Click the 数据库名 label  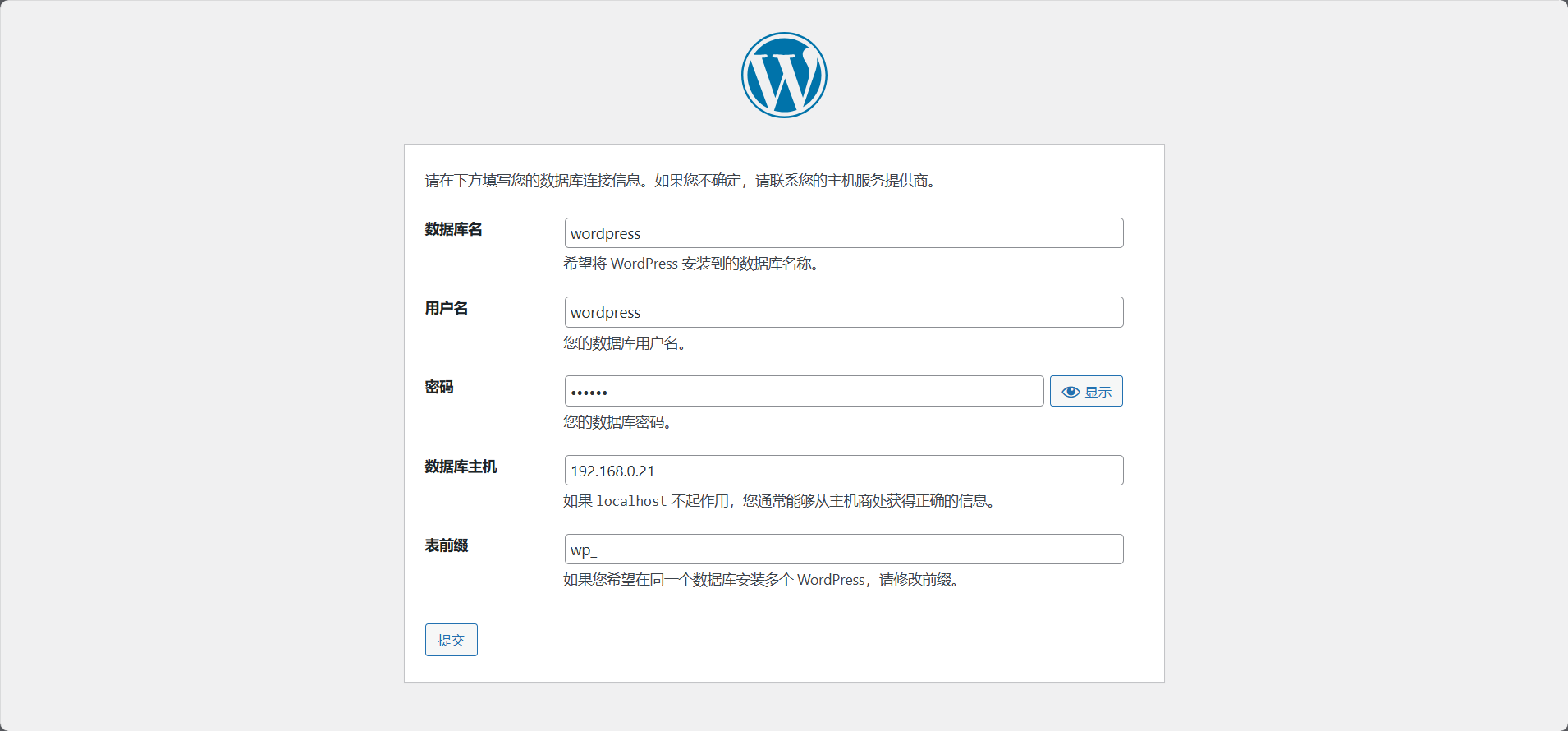pyautogui.click(x=453, y=229)
